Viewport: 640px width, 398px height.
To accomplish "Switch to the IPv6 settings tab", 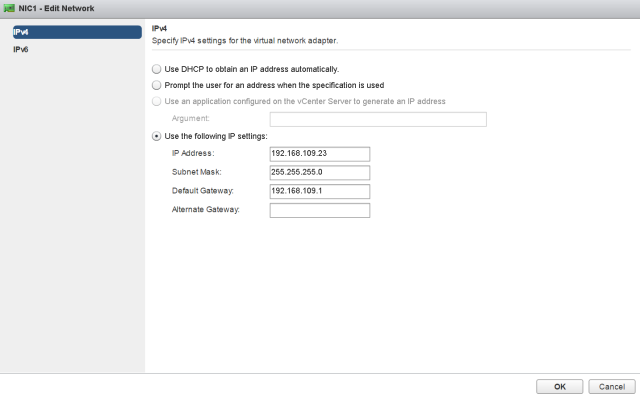I will 20,49.
